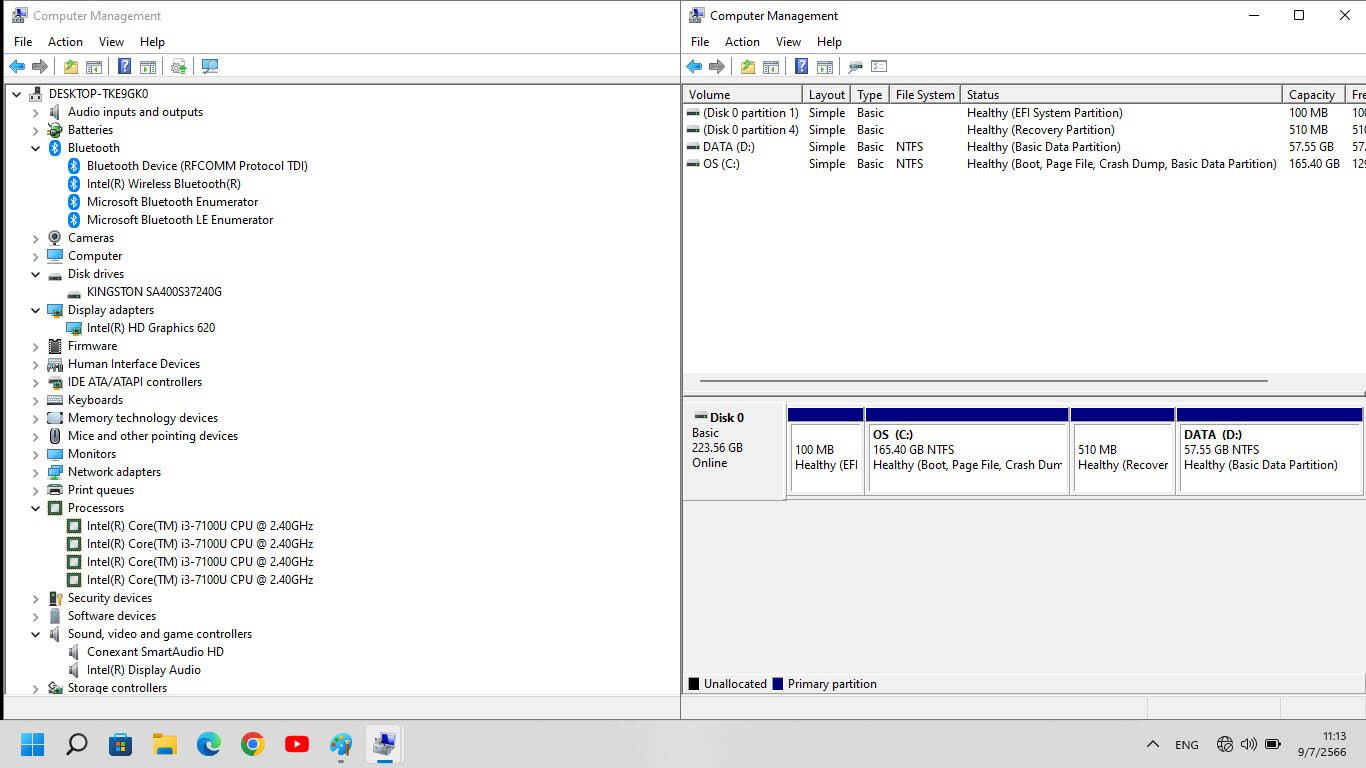Open Help menu in right window

829,42
